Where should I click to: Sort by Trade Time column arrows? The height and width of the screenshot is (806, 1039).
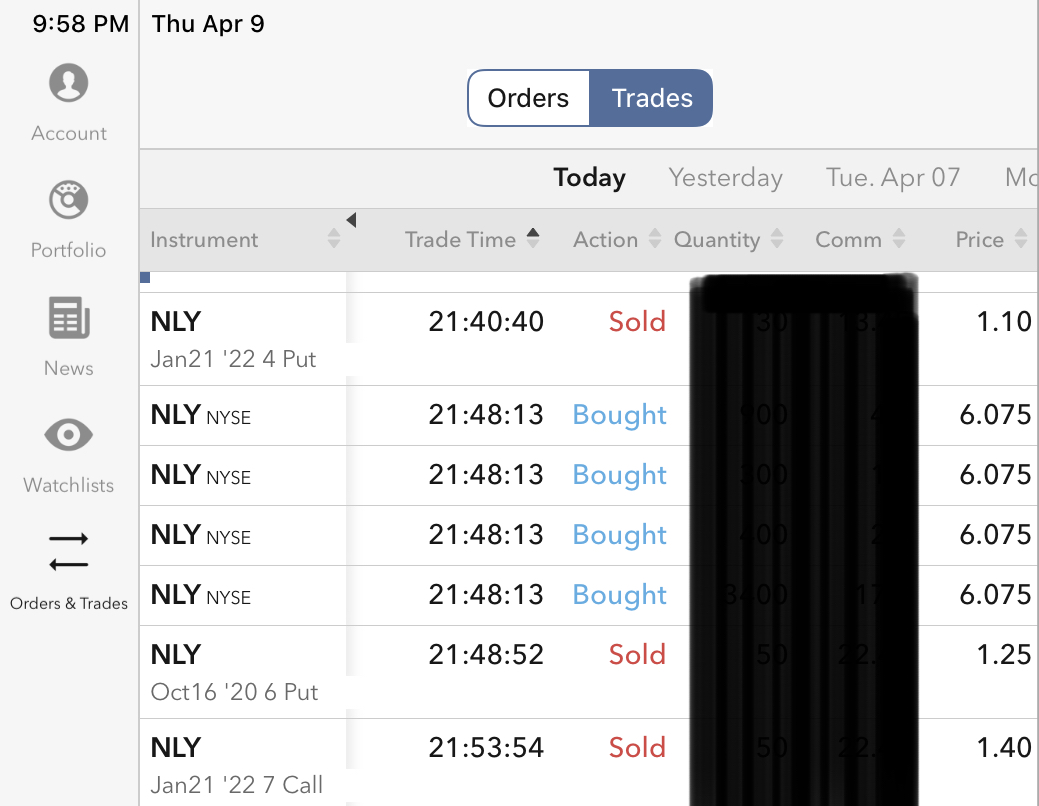tap(533, 238)
